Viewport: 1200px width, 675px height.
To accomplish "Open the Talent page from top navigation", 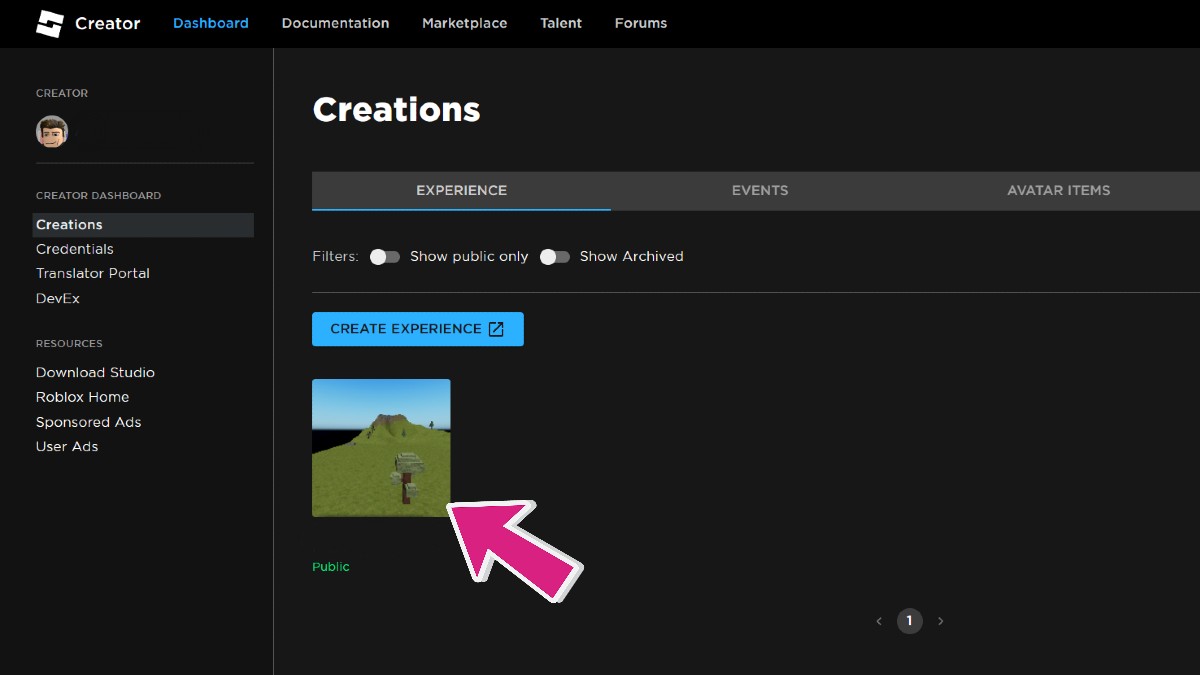I will click(560, 23).
